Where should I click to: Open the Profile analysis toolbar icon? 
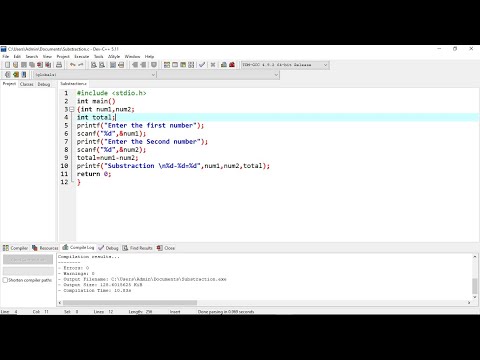[224, 65]
